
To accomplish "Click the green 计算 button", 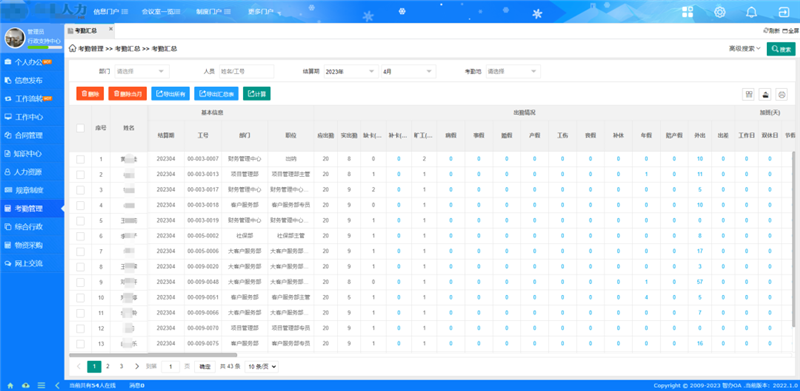I will pos(257,94).
